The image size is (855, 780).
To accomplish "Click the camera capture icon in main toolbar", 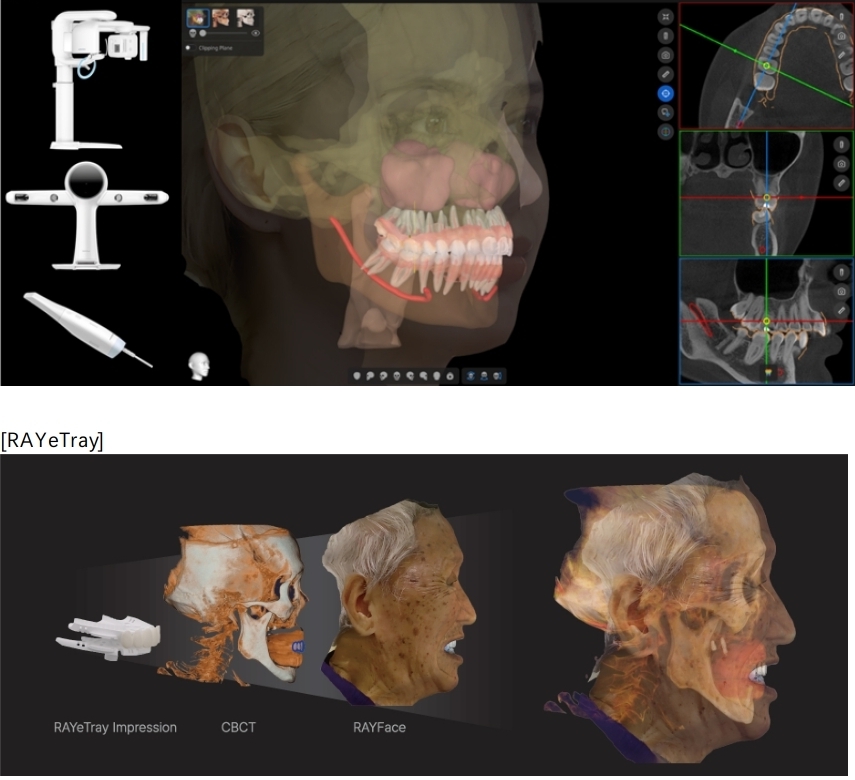I will (x=665, y=55).
